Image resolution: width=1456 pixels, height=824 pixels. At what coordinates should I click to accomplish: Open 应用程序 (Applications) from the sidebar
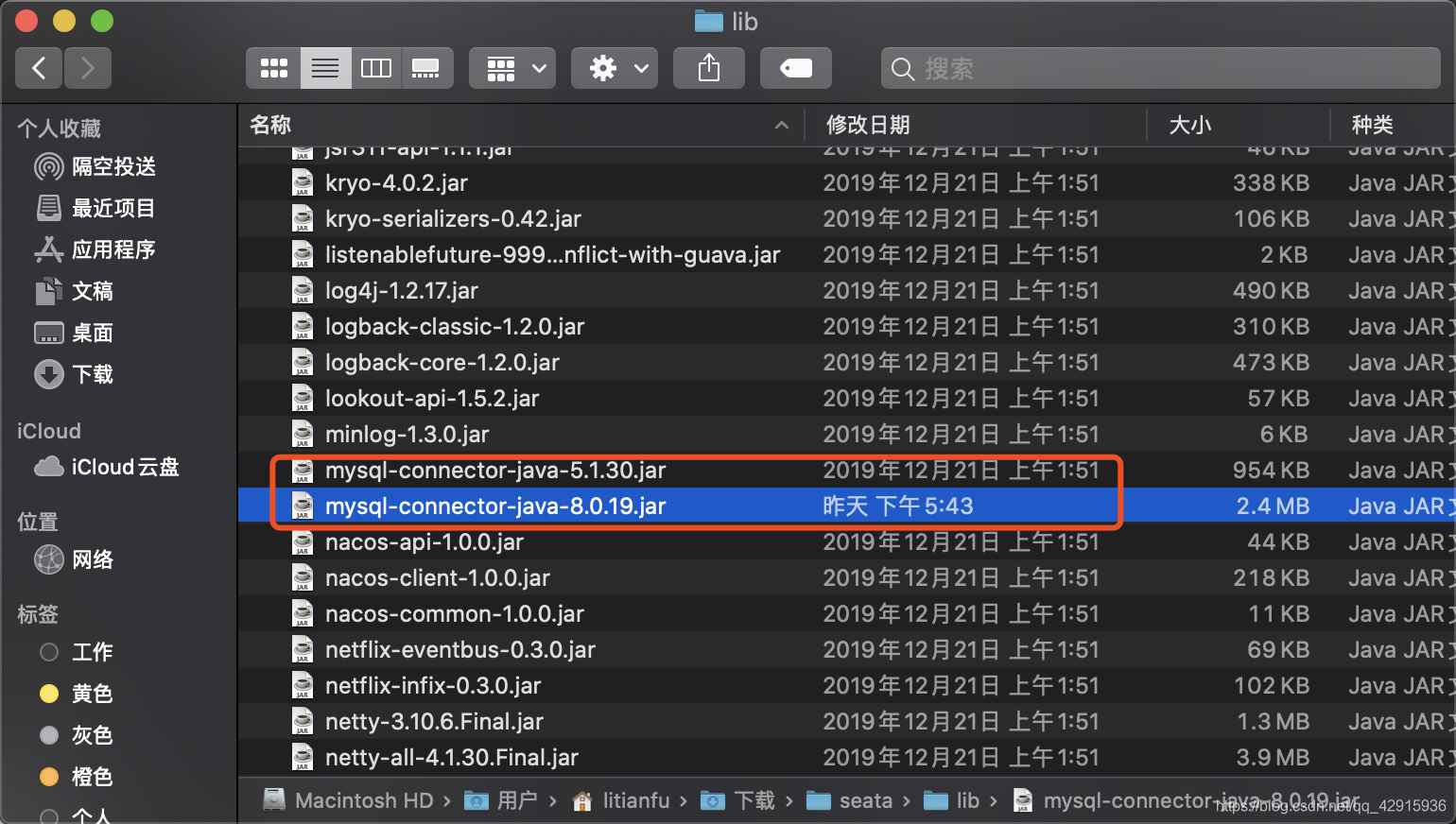click(x=104, y=249)
